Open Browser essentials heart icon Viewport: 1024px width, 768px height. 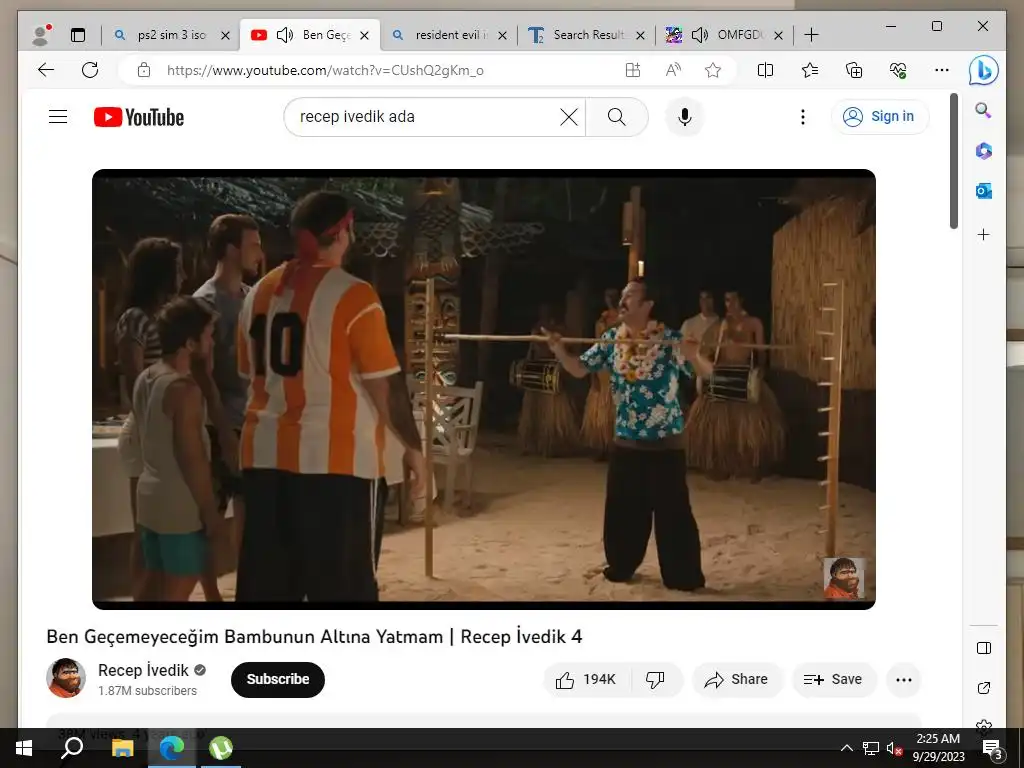[x=898, y=70]
